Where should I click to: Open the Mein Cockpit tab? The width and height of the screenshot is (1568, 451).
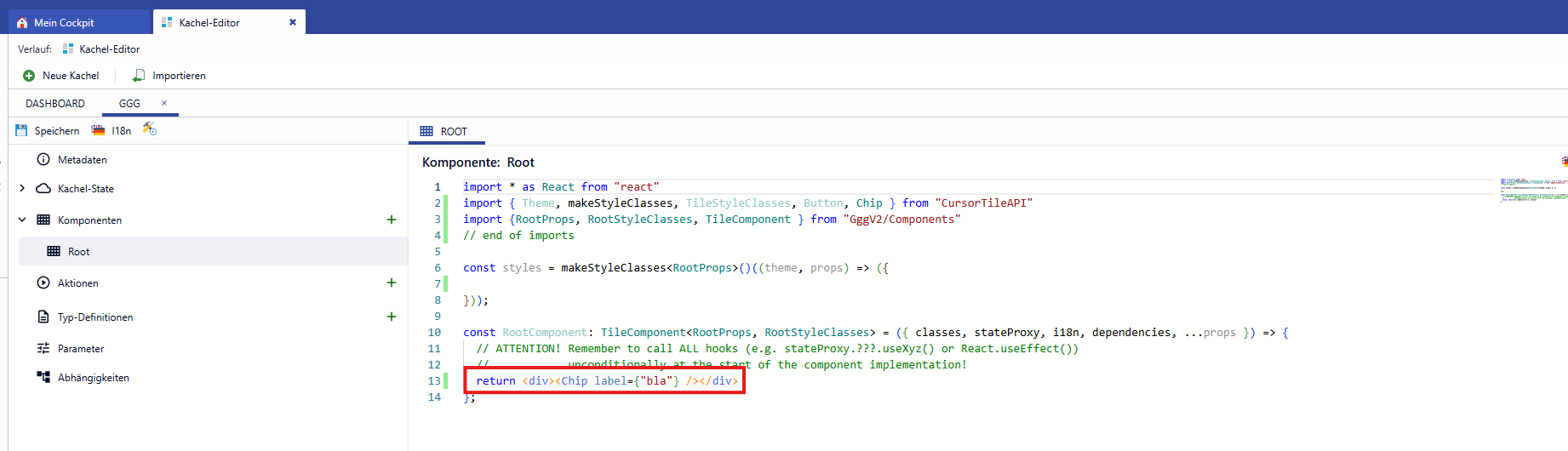(64, 23)
